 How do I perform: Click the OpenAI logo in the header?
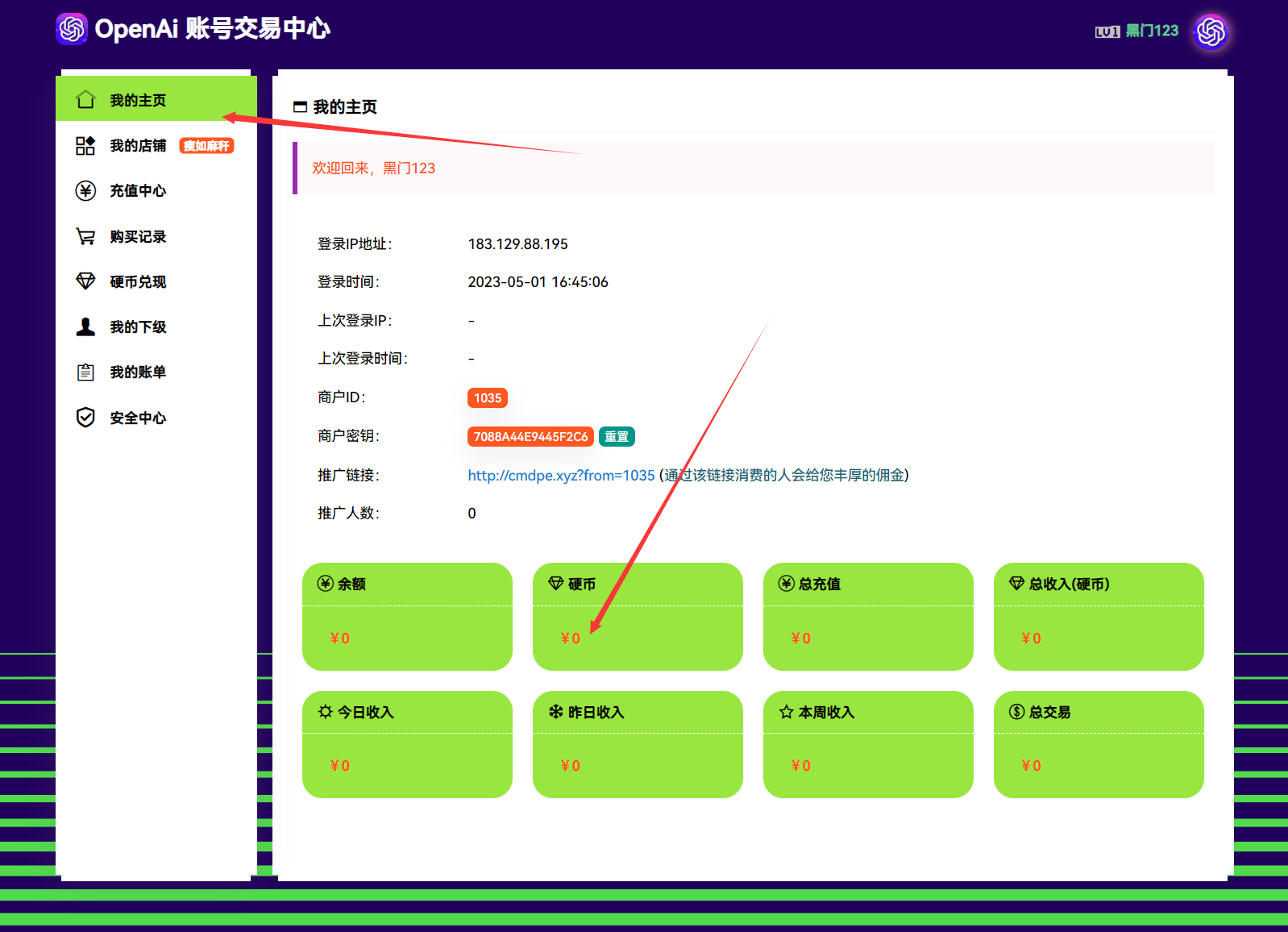[72, 29]
